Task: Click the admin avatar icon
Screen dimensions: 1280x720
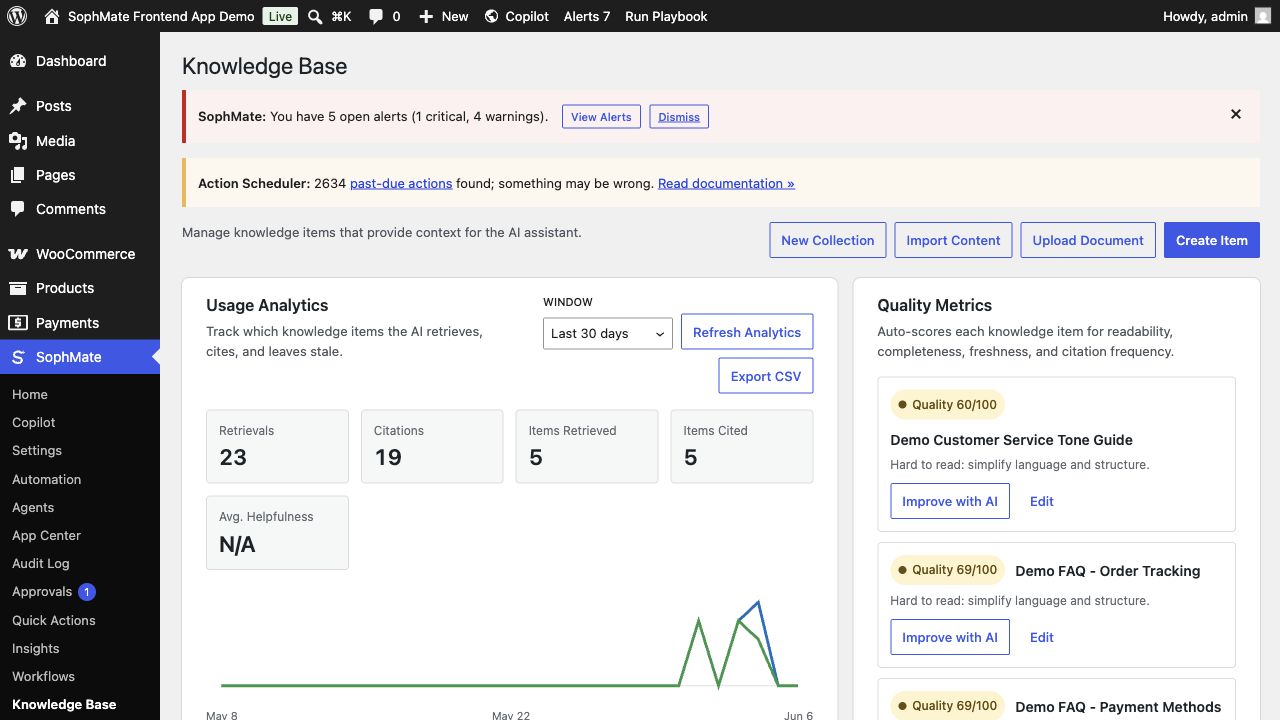Action: [x=1263, y=16]
